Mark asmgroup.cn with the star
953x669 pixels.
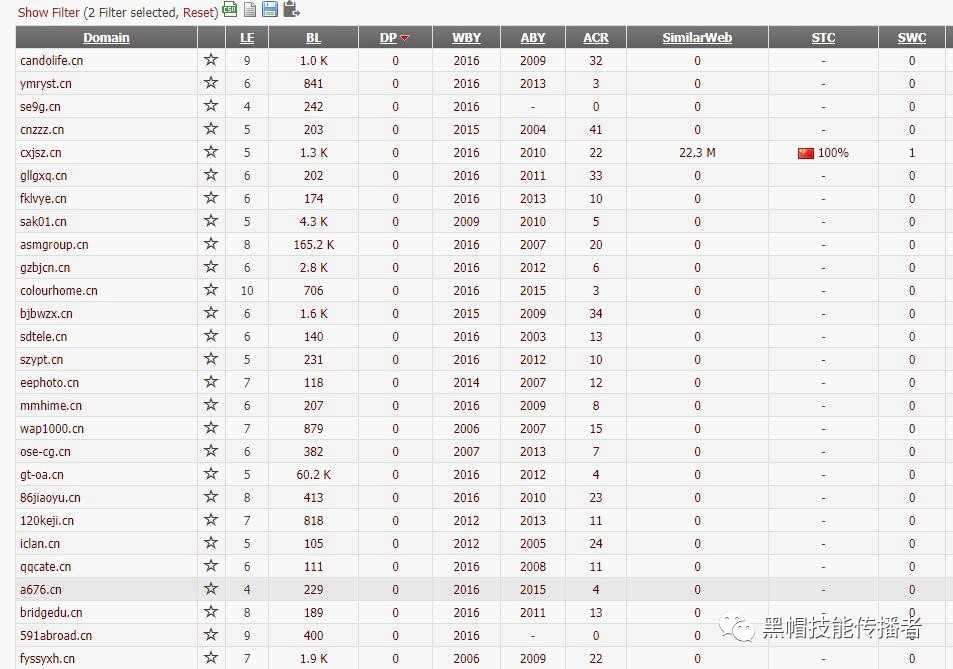coord(211,244)
